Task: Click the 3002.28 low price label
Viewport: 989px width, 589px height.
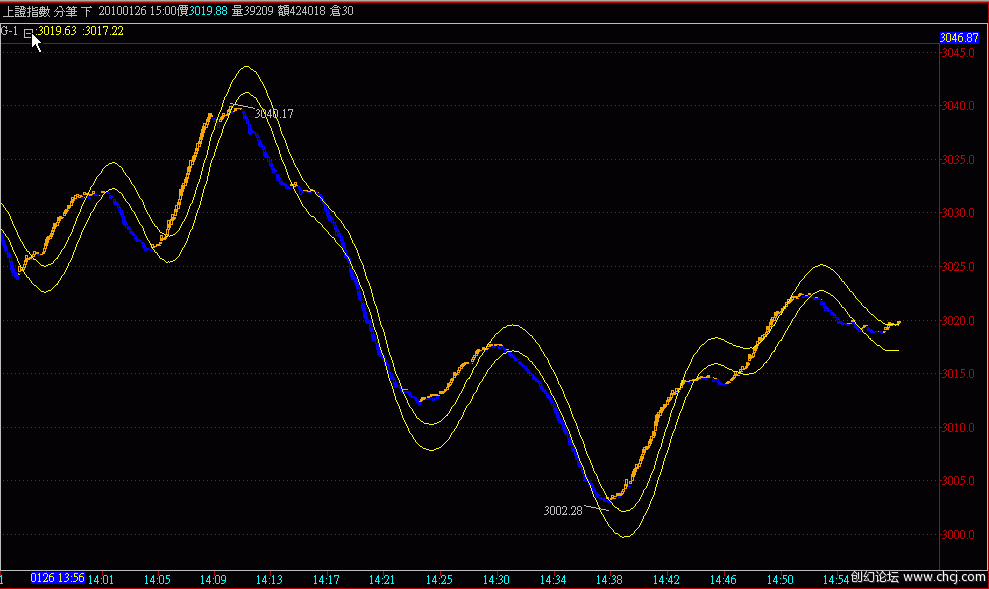Action: click(x=562, y=510)
